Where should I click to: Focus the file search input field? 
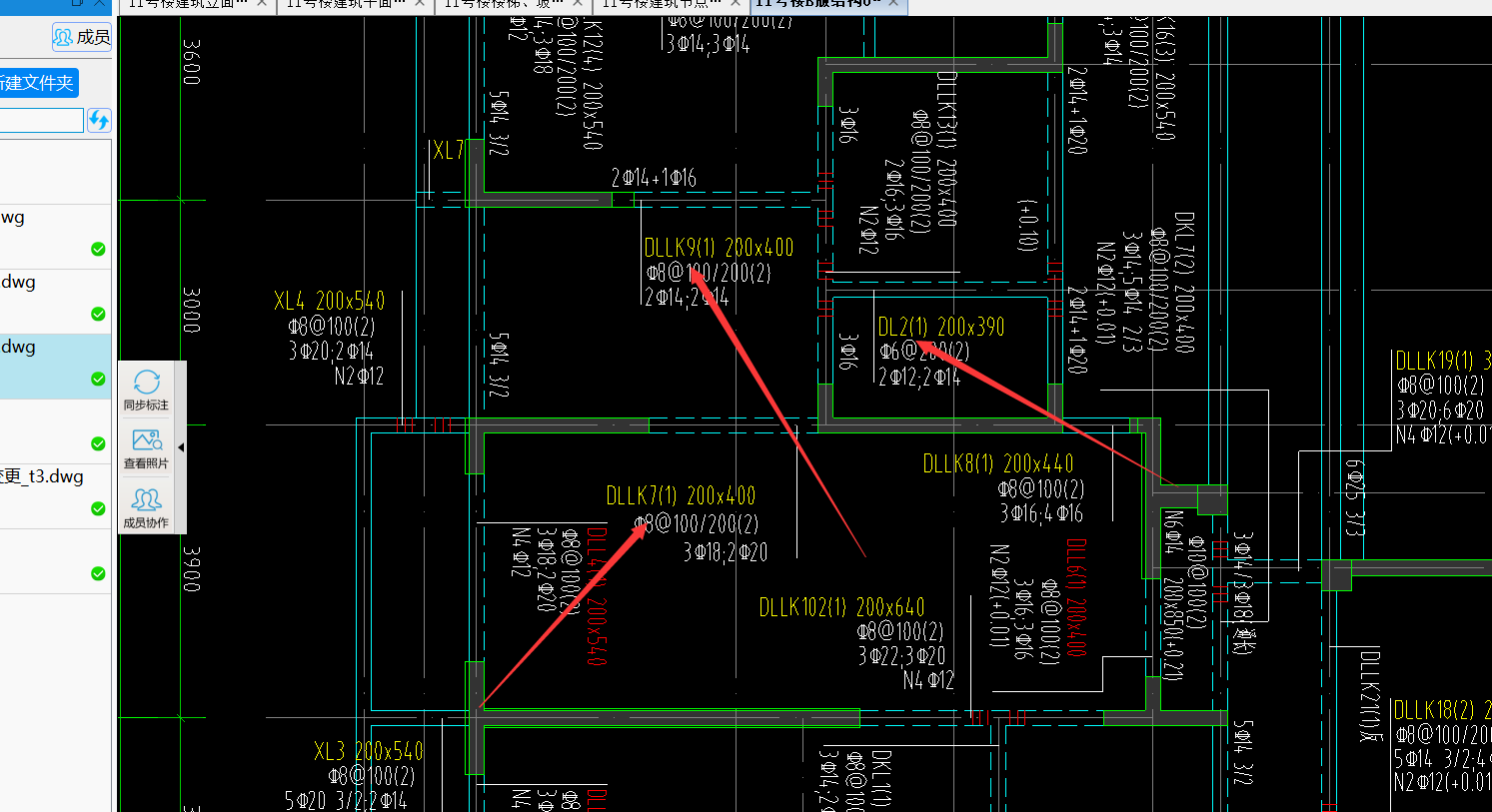(41, 121)
